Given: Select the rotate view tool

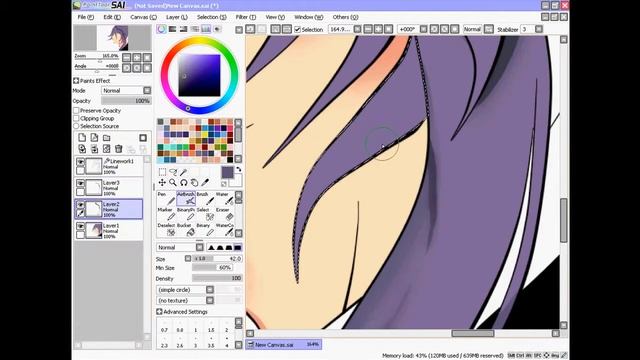Looking at the screenshot, I should [184, 182].
